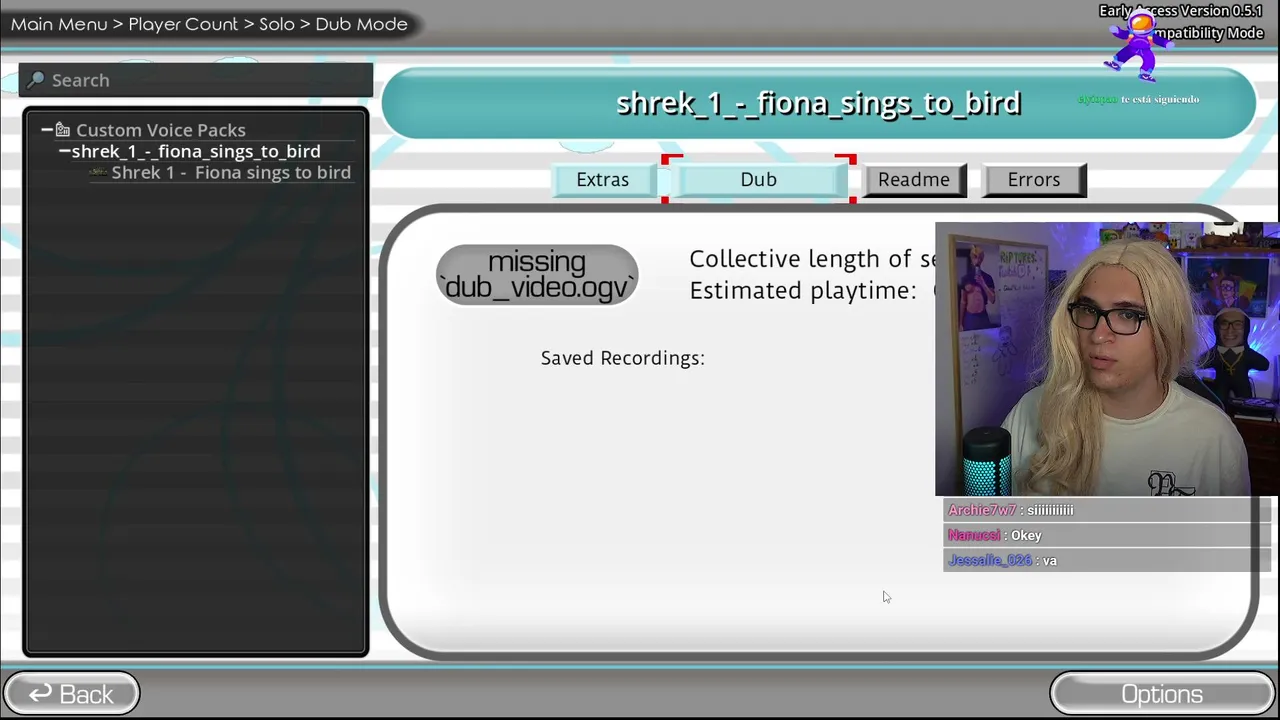This screenshot has width=1280, height=720.
Task: Select the Custom Voice Packs folder label
Action: click(161, 130)
